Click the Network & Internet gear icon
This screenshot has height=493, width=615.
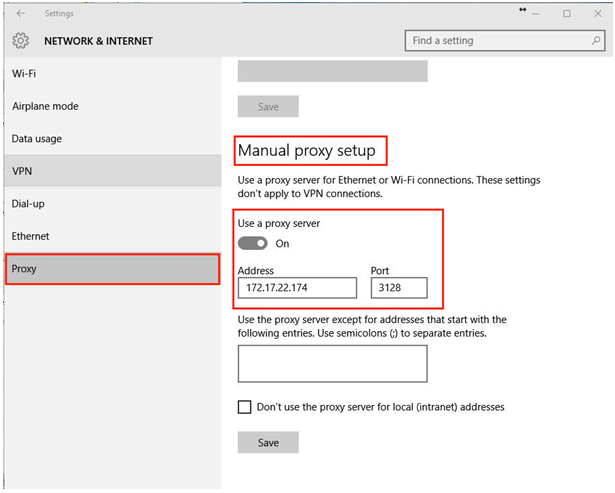coord(21,41)
